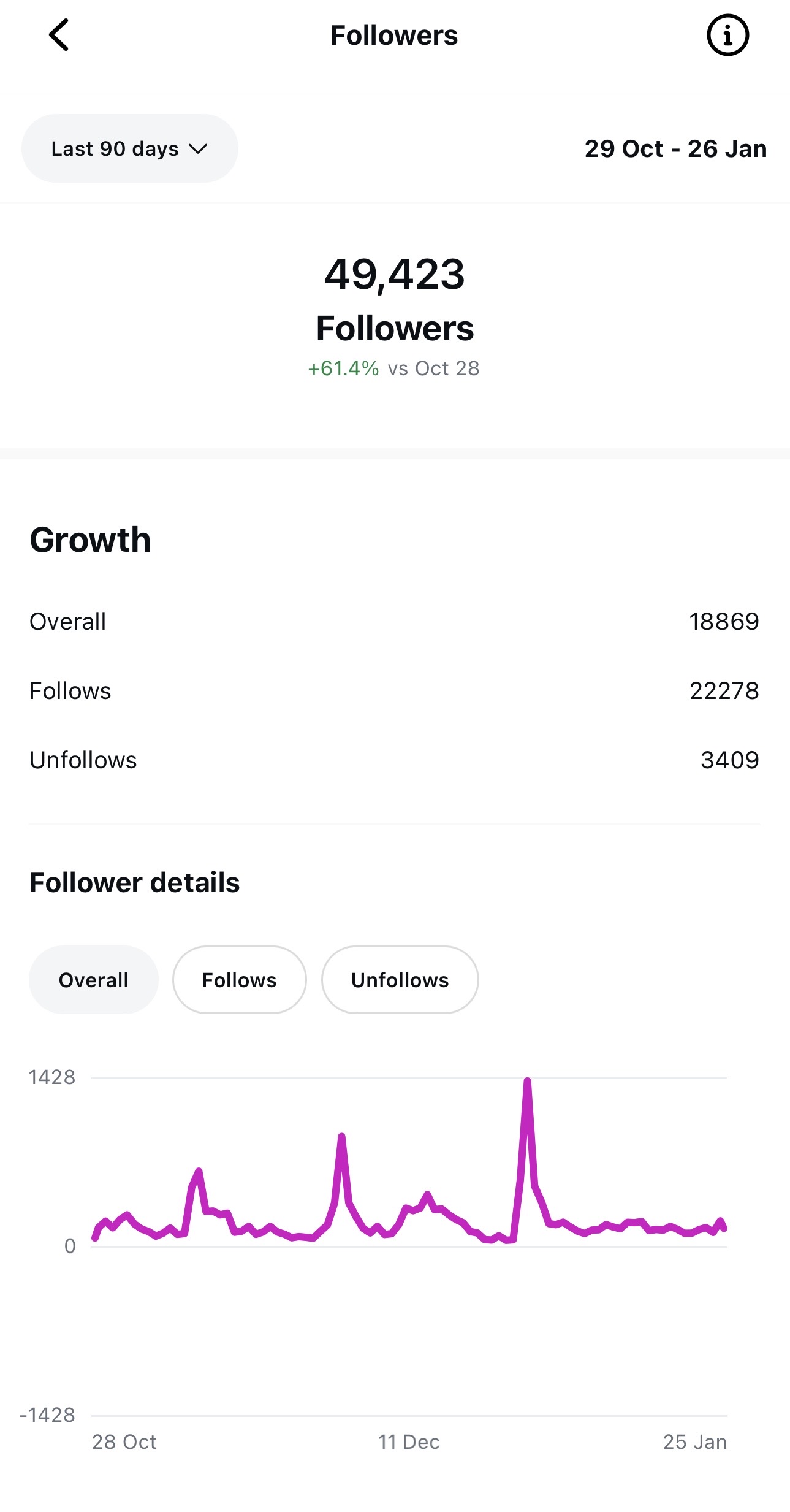Click the Followers title in the header
790x1512 pixels.
pos(395,35)
